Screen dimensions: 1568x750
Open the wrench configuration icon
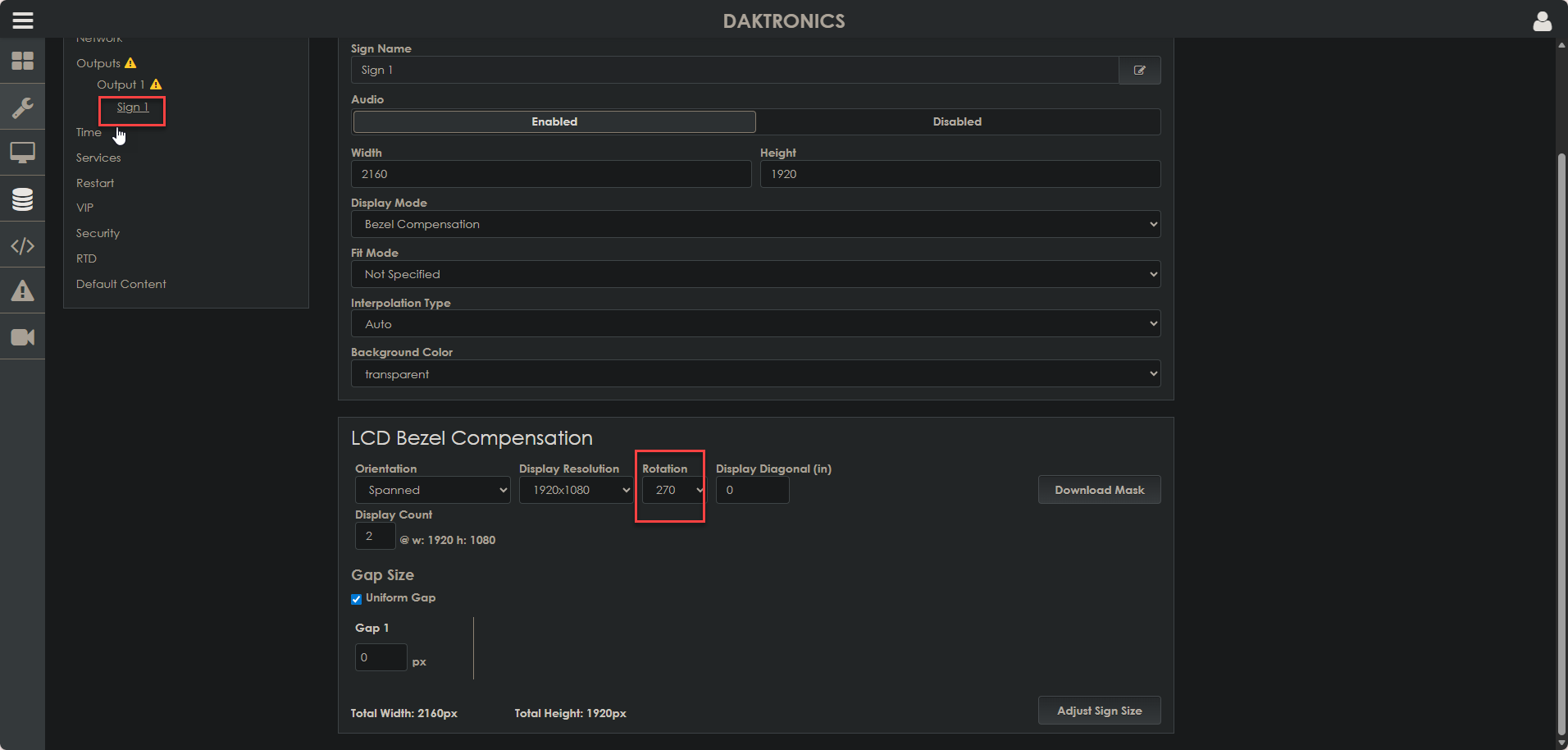click(23, 107)
